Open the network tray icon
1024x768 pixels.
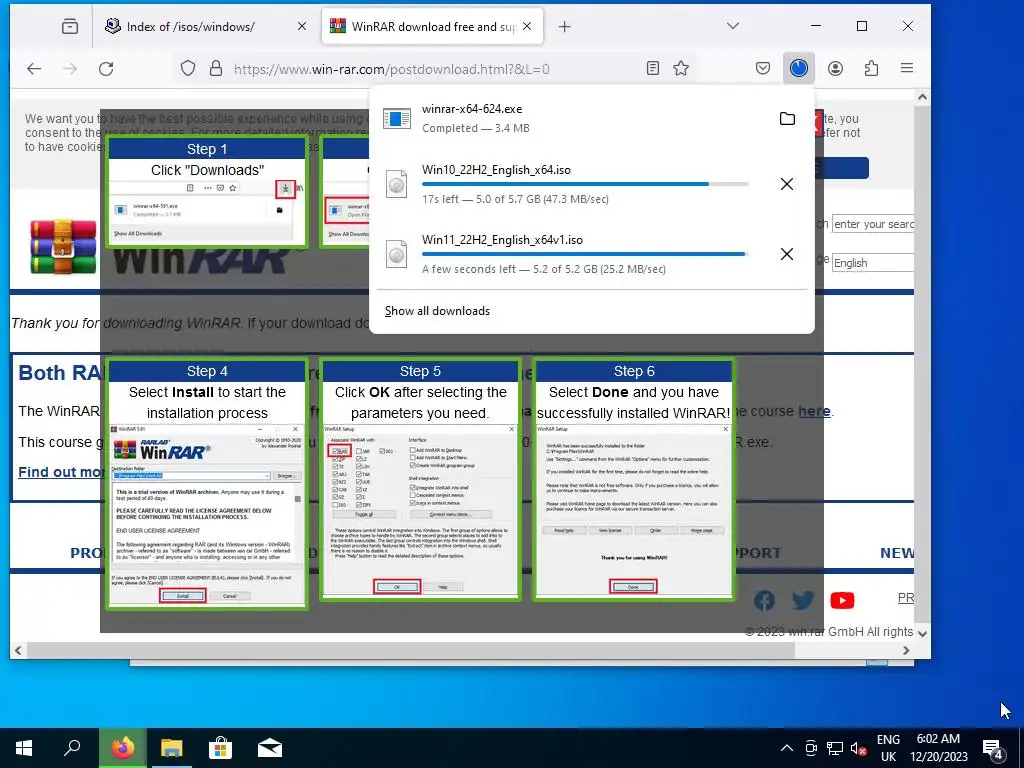click(835, 748)
